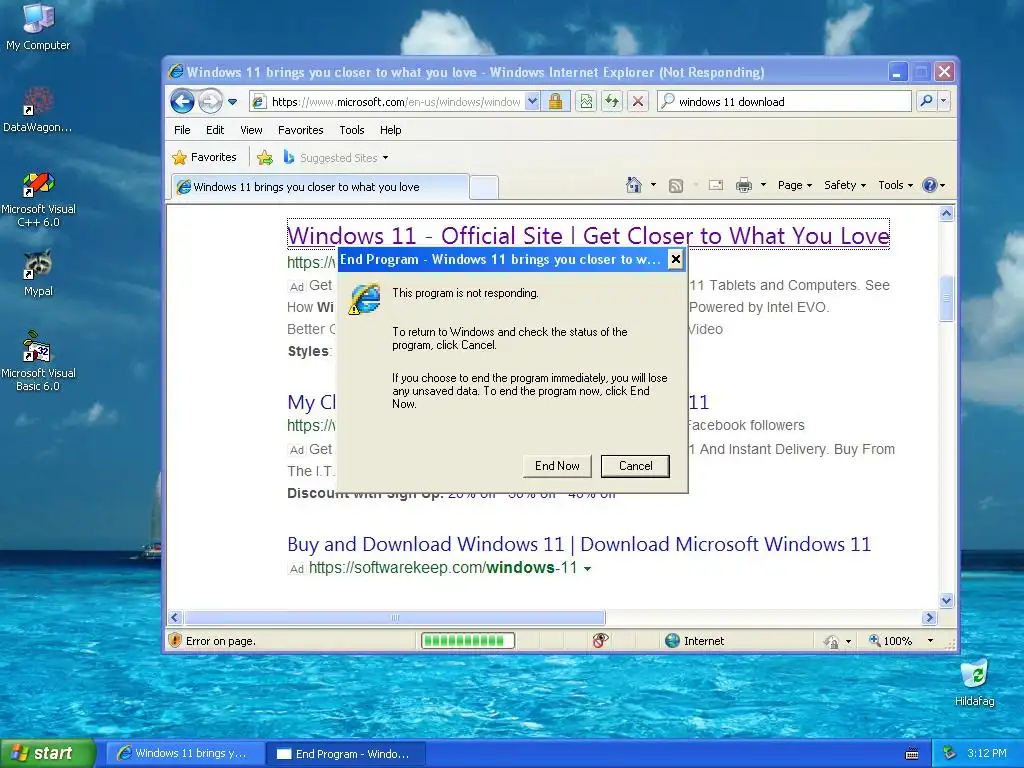Click the Back navigation arrow in Internet Explorer
The height and width of the screenshot is (768, 1024).
tap(182, 101)
